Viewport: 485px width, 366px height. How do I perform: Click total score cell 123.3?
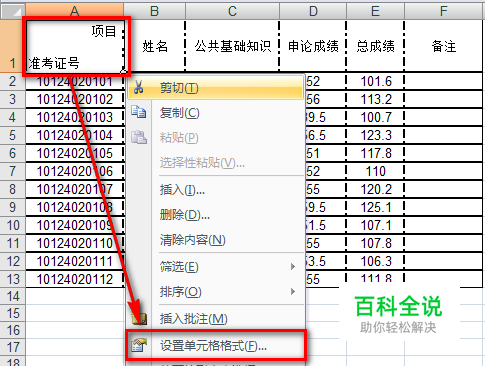(375, 135)
